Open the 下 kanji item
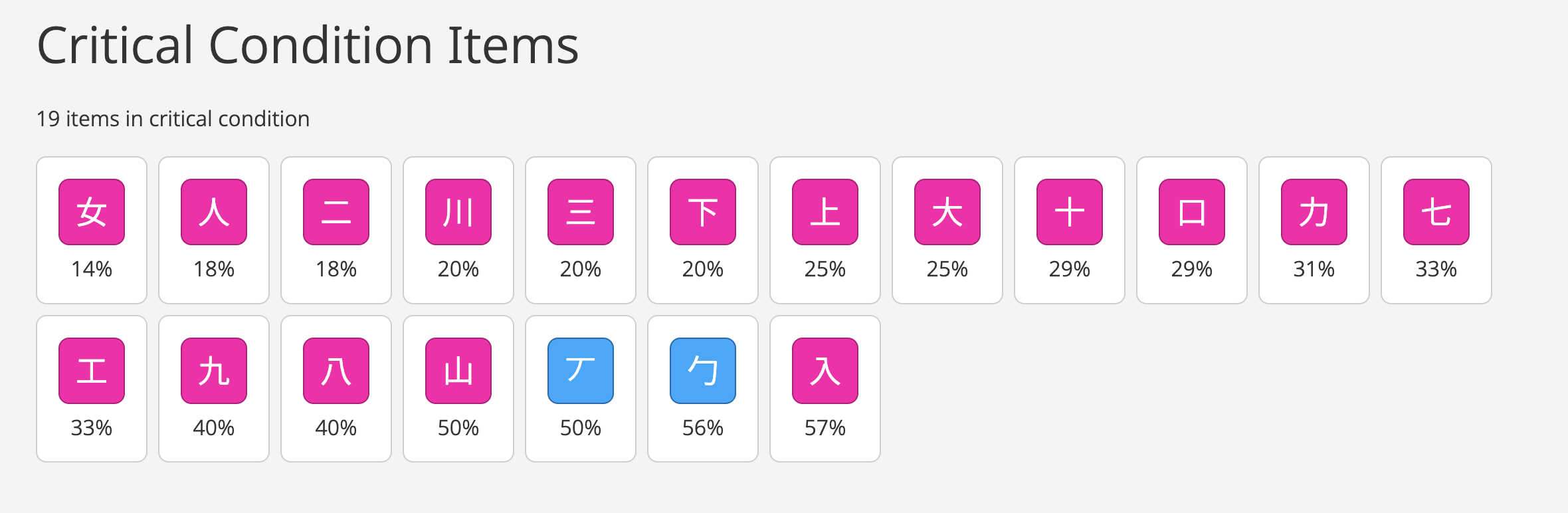Image resolution: width=1568 pixels, height=513 pixels. 703,212
